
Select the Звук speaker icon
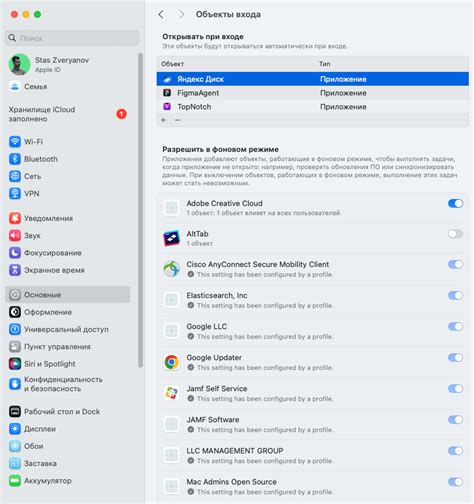[15, 235]
